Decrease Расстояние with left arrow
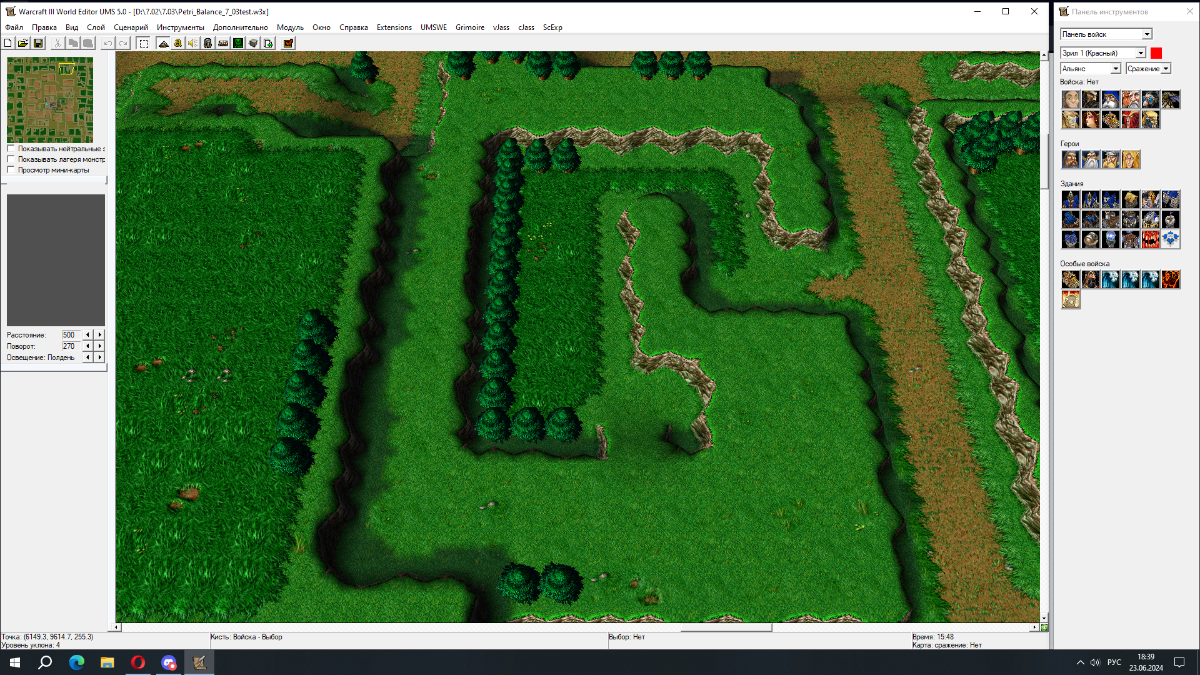This screenshot has height=675, width=1200. coord(87,335)
